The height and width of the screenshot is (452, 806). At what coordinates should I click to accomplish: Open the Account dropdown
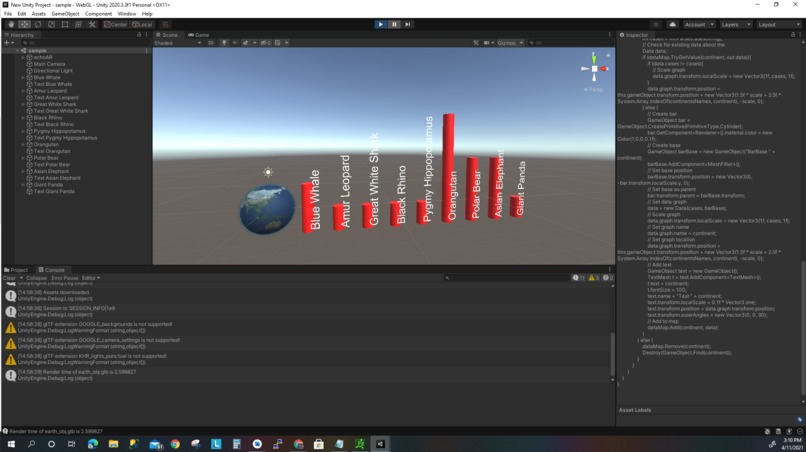(699, 24)
